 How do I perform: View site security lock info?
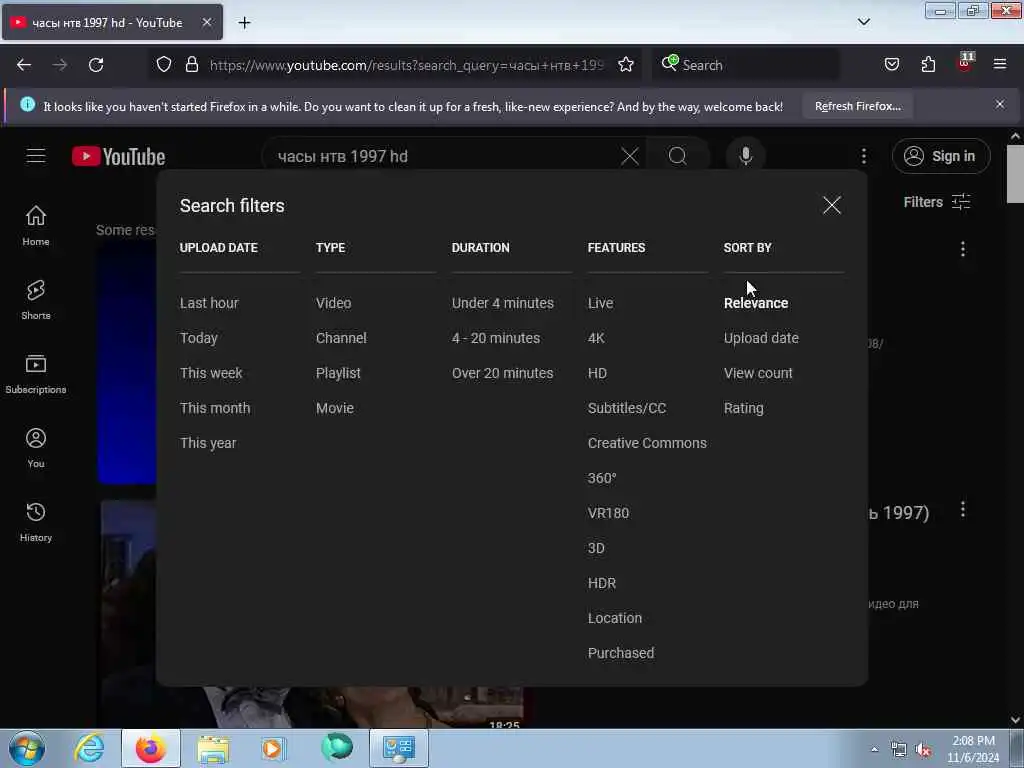[x=191, y=65]
